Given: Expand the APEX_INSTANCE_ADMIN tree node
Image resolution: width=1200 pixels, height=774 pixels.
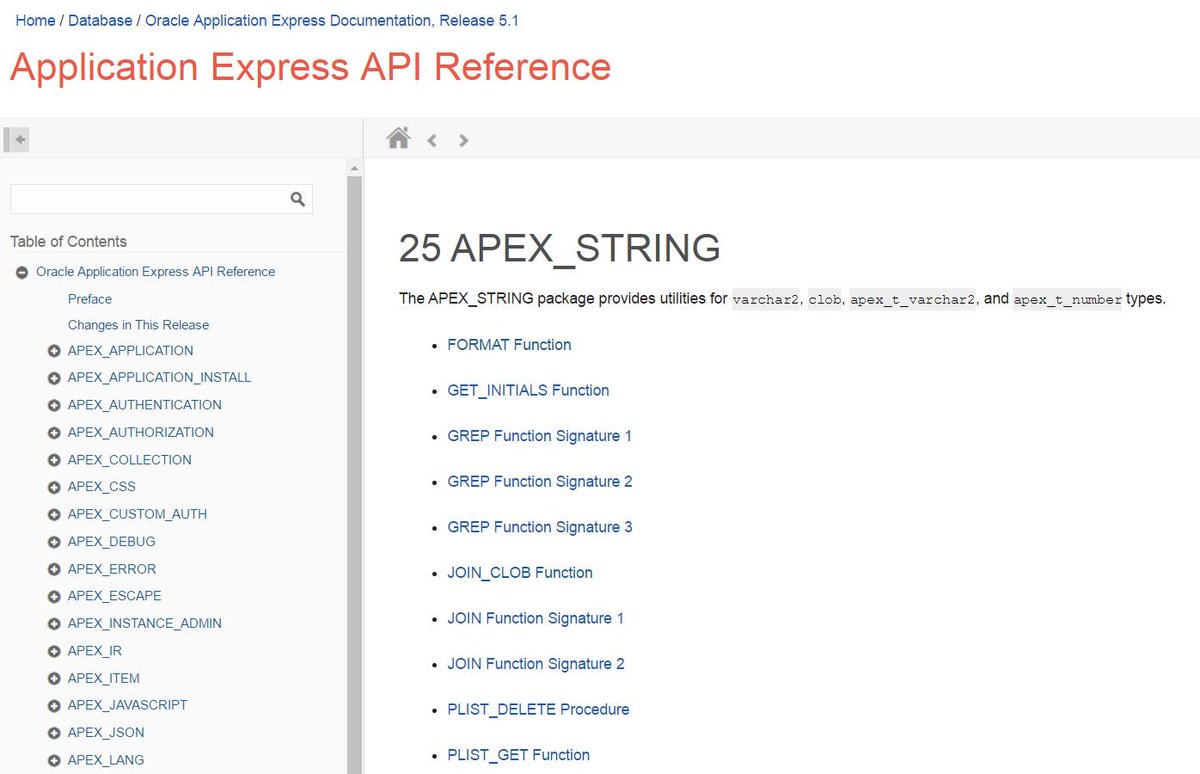Looking at the screenshot, I should pos(54,624).
